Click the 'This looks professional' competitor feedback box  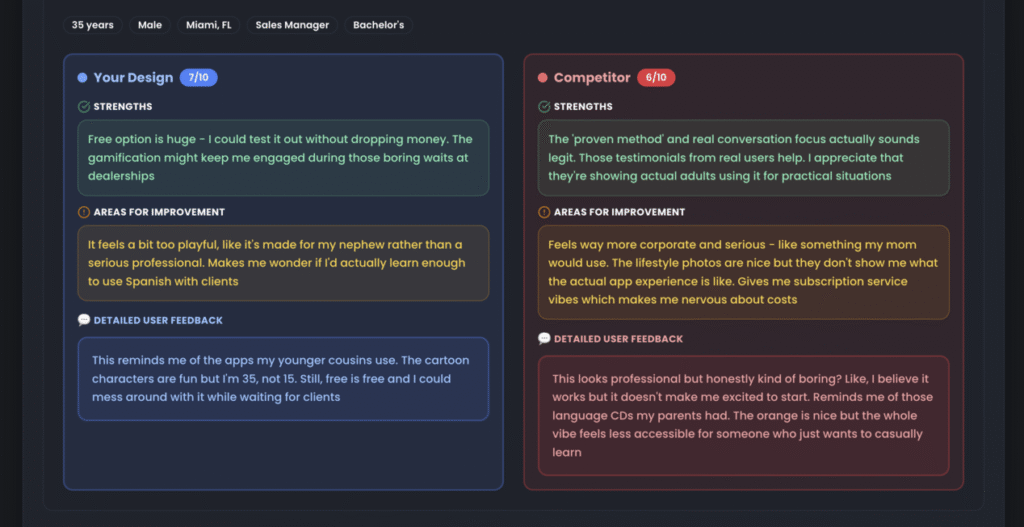(743, 415)
